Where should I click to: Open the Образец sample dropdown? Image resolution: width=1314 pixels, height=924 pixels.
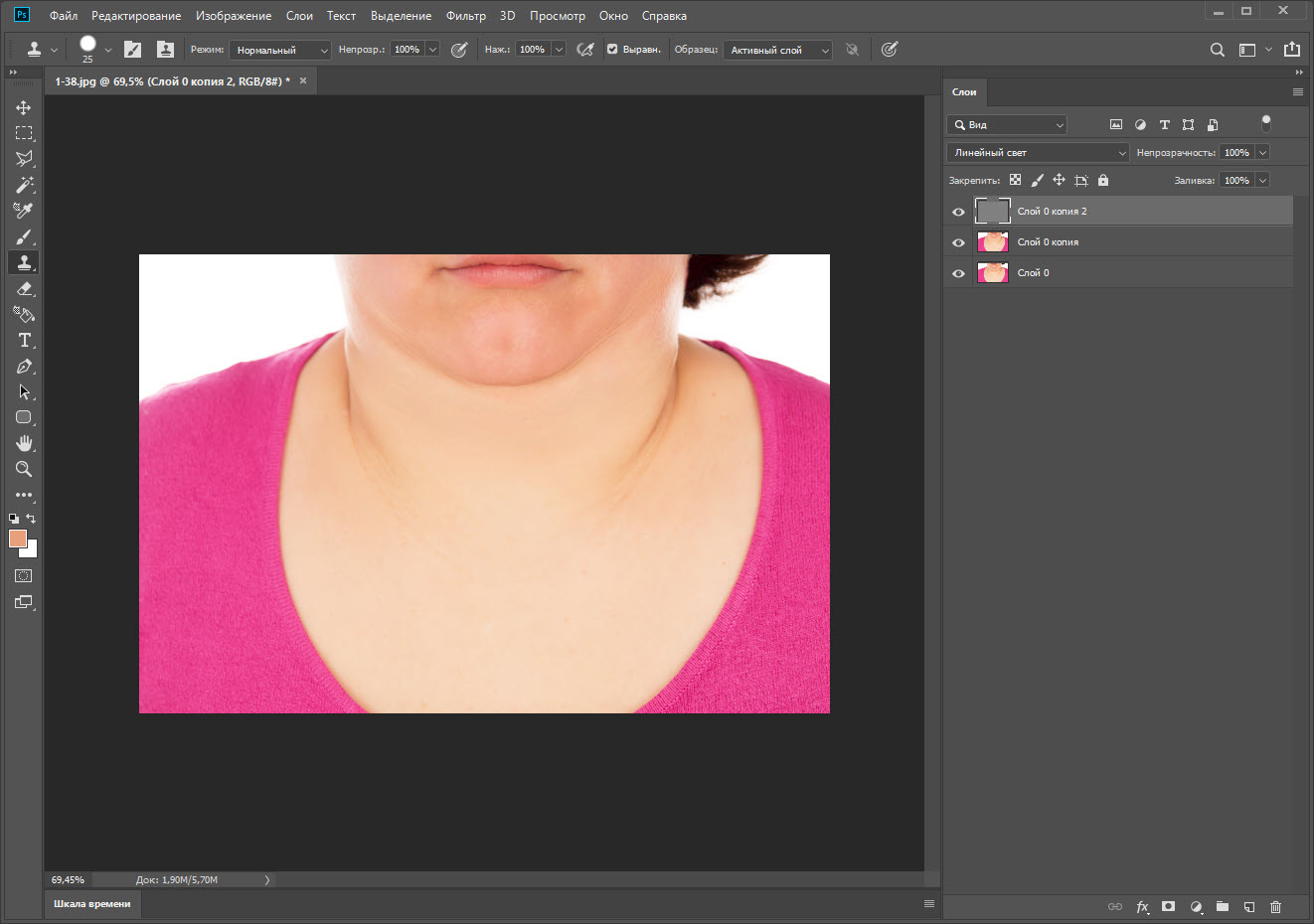pyautogui.click(x=777, y=50)
